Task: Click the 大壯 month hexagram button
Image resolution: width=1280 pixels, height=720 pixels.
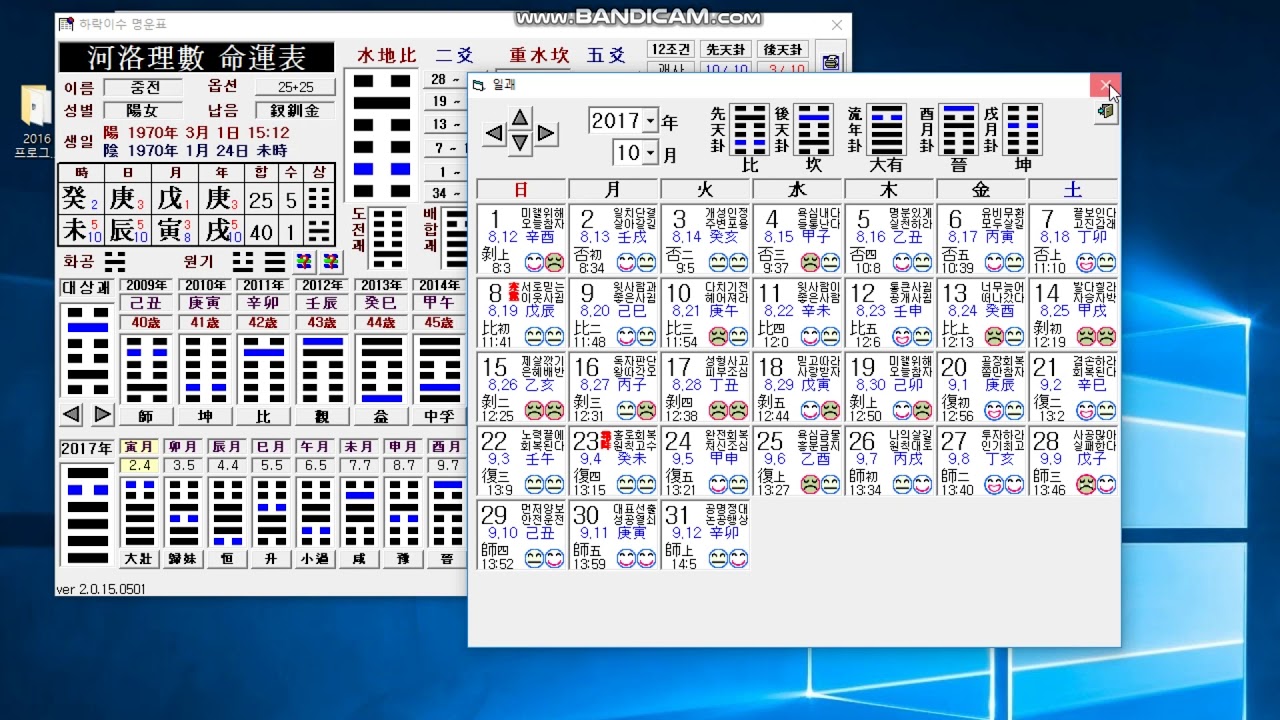Action: click(139, 558)
